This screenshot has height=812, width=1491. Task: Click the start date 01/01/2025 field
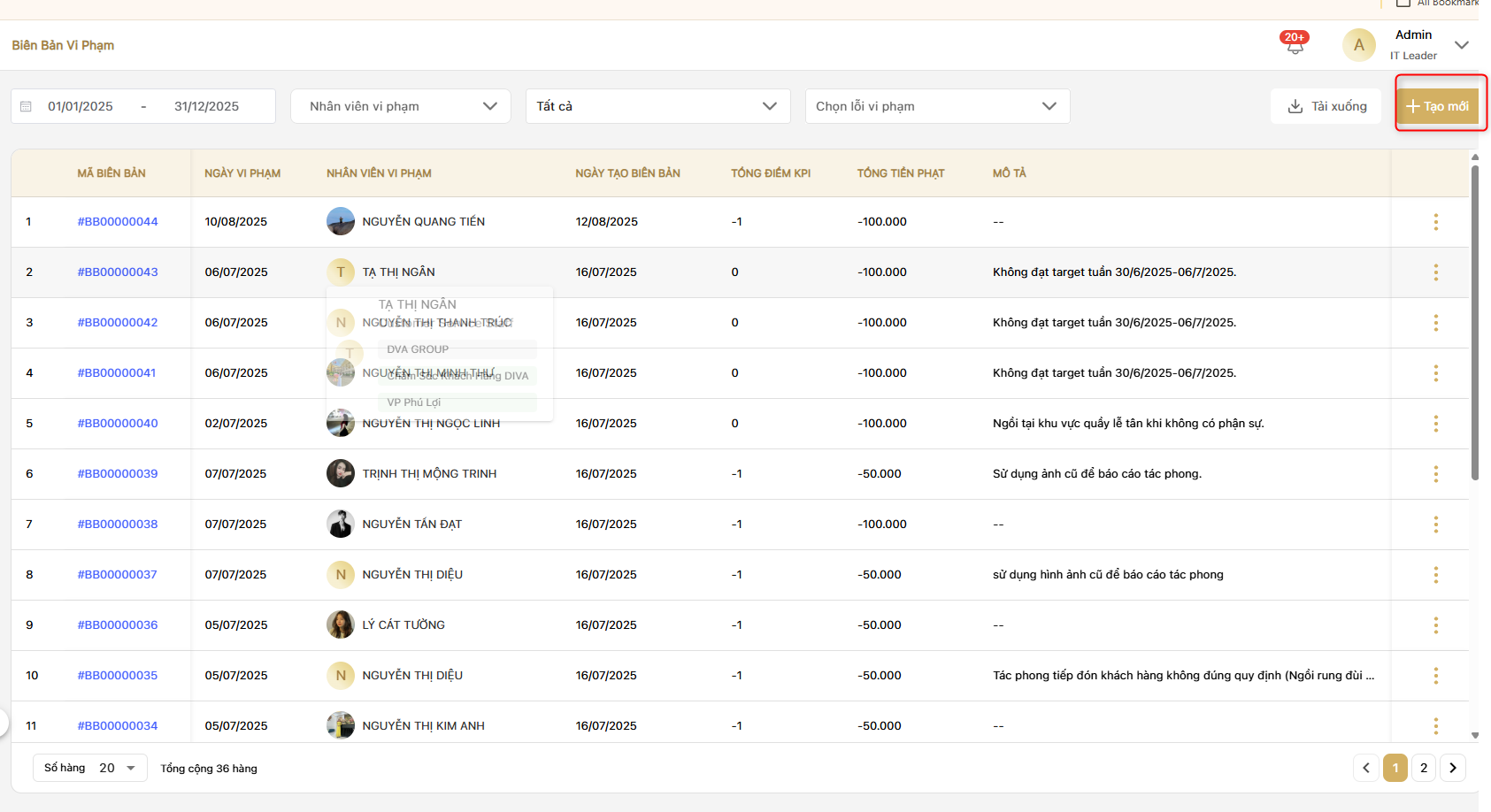[81, 106]
